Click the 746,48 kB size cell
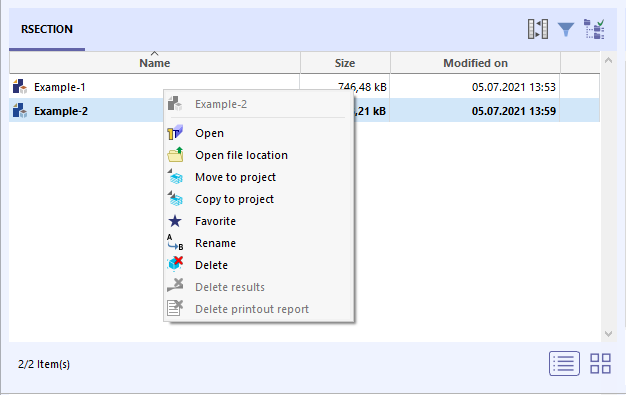The height and width of the screenshot is (395, 626). tap(362, 87)
